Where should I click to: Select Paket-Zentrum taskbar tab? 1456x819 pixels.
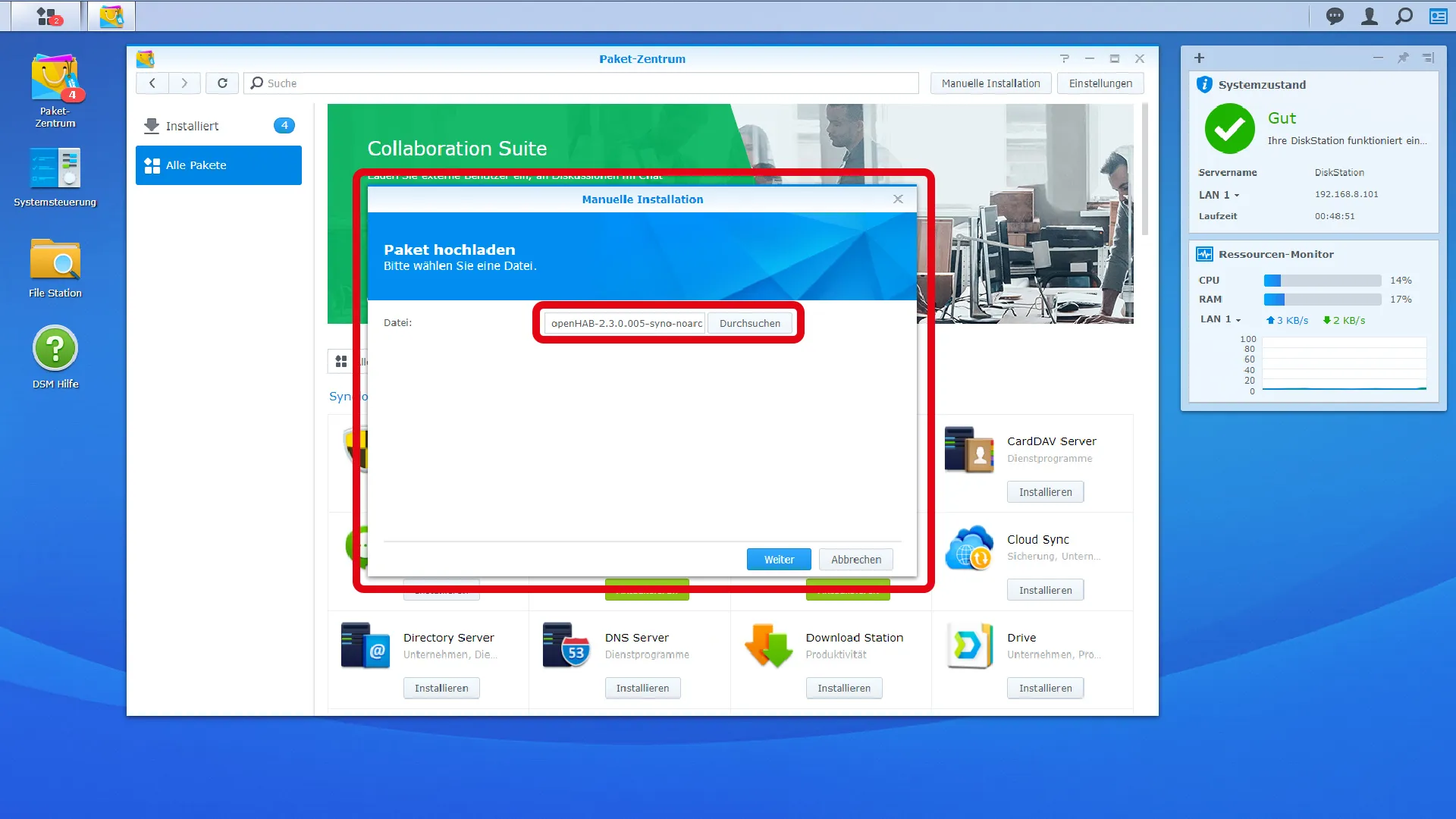(111, 16)
